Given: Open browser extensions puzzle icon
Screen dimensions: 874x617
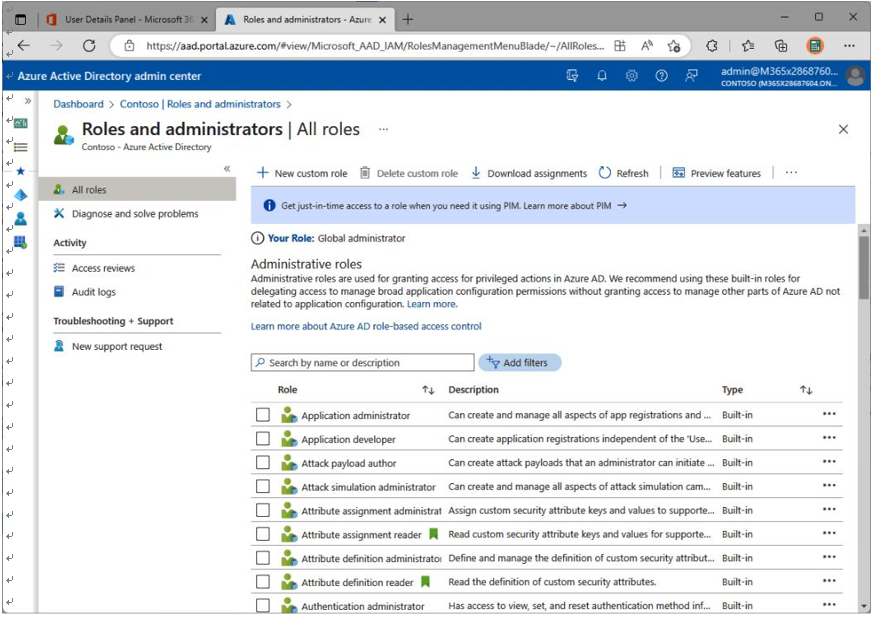Looking at the screenshot, I should point(712,46).
